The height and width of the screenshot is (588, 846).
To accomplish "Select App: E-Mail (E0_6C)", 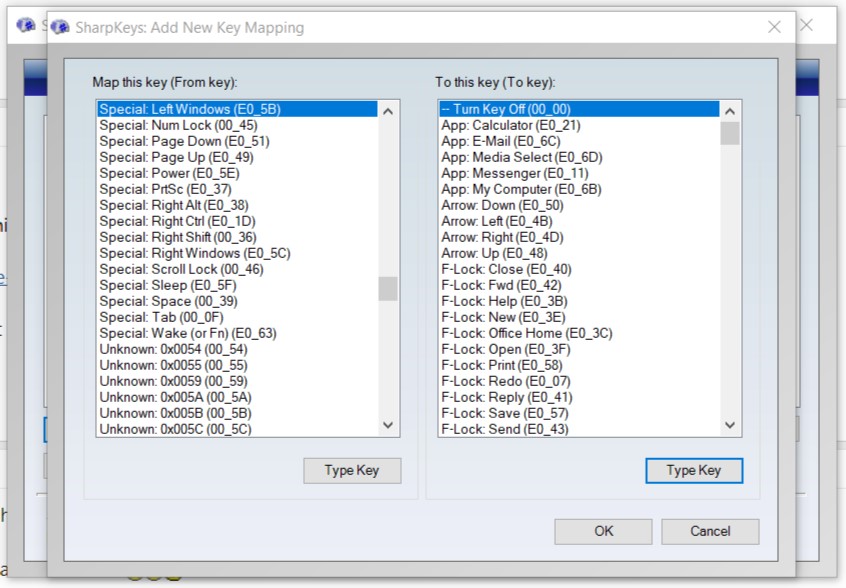I will (579, 141).
